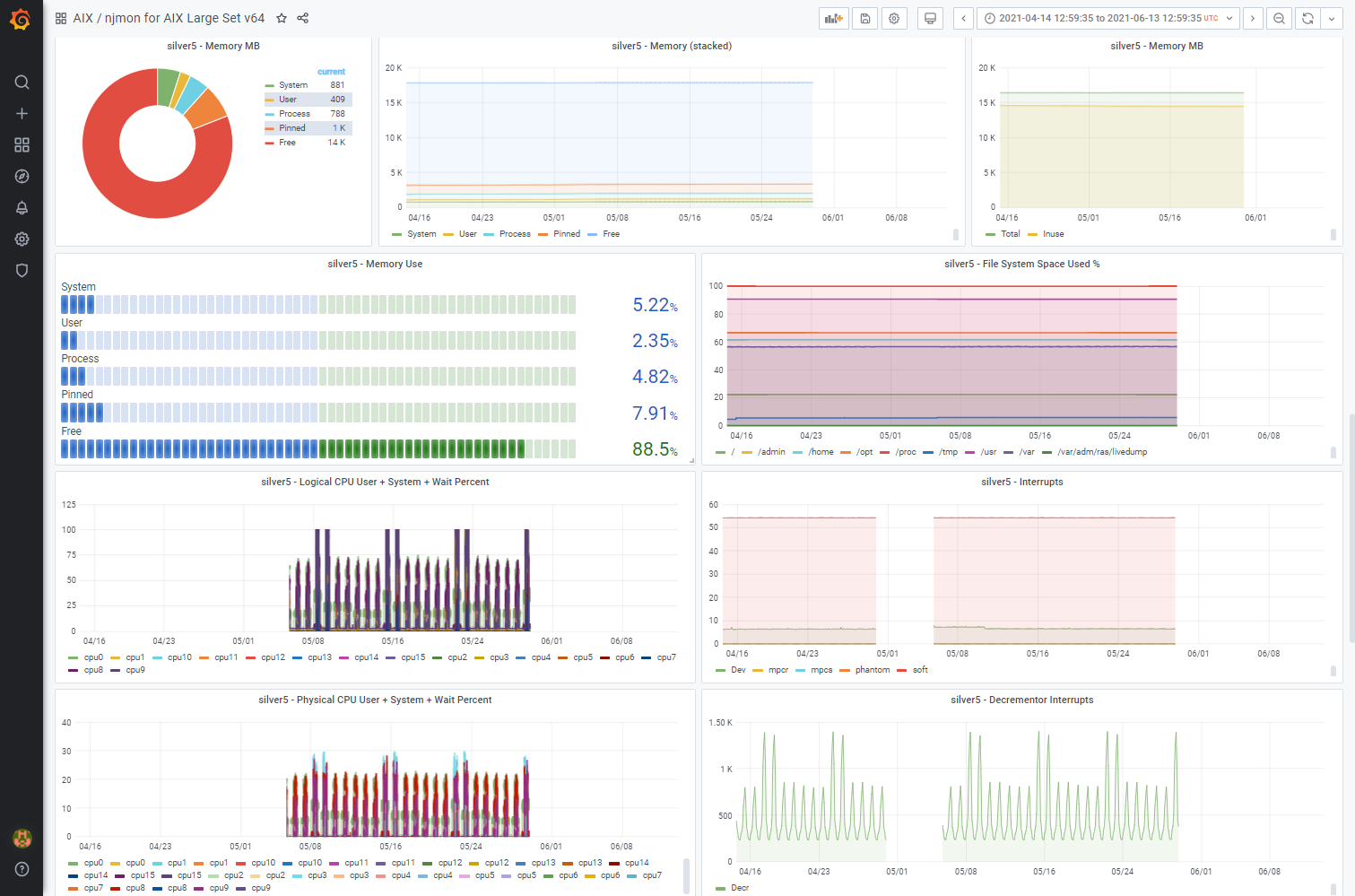The width and height of the screenshot is (1355, 896).
Task: Open Configuration gear icon in sidebar
Action: click(x=22, y=239)
